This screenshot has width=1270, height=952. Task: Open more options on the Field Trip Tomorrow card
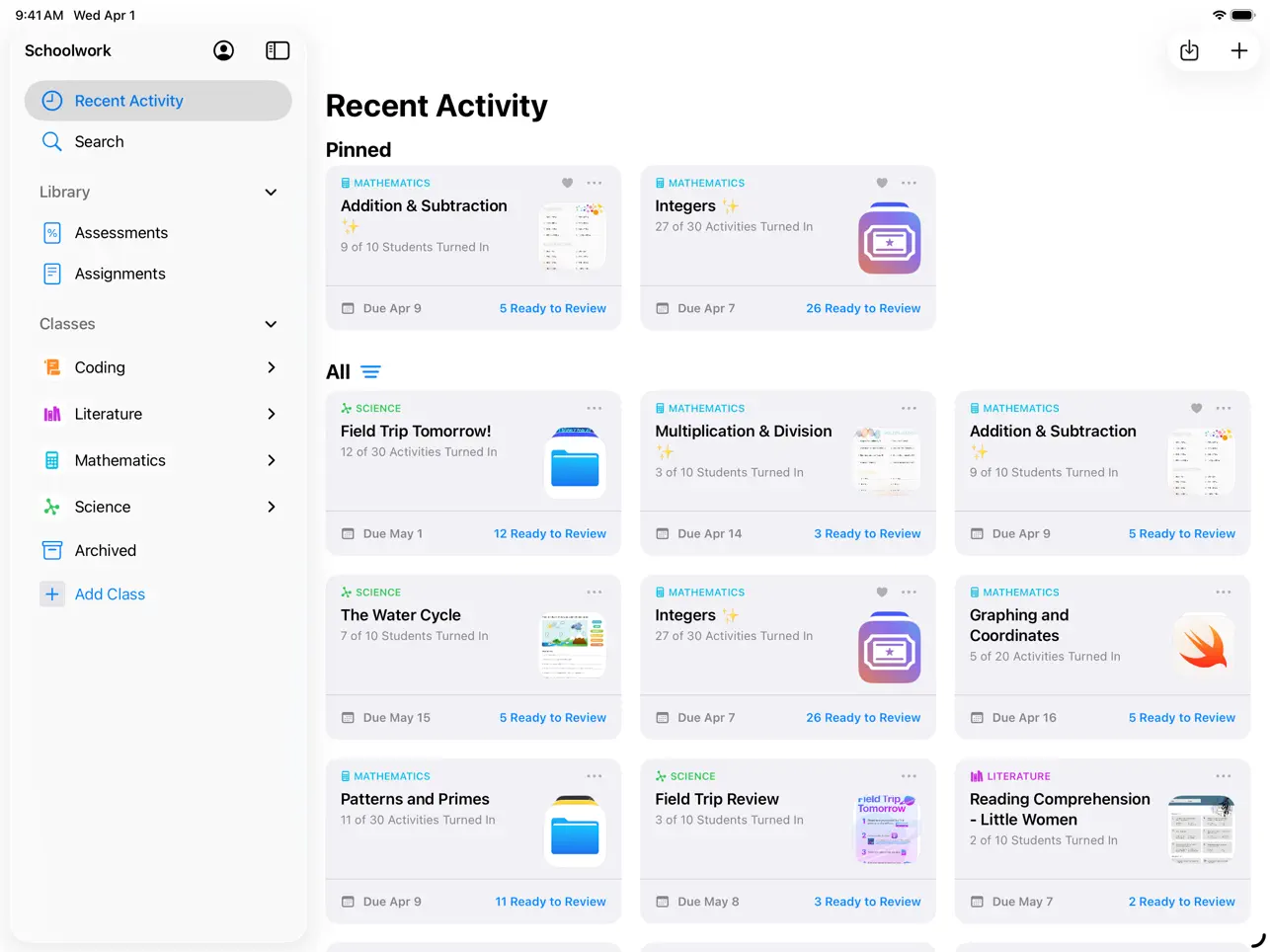(x=595, y=408)
